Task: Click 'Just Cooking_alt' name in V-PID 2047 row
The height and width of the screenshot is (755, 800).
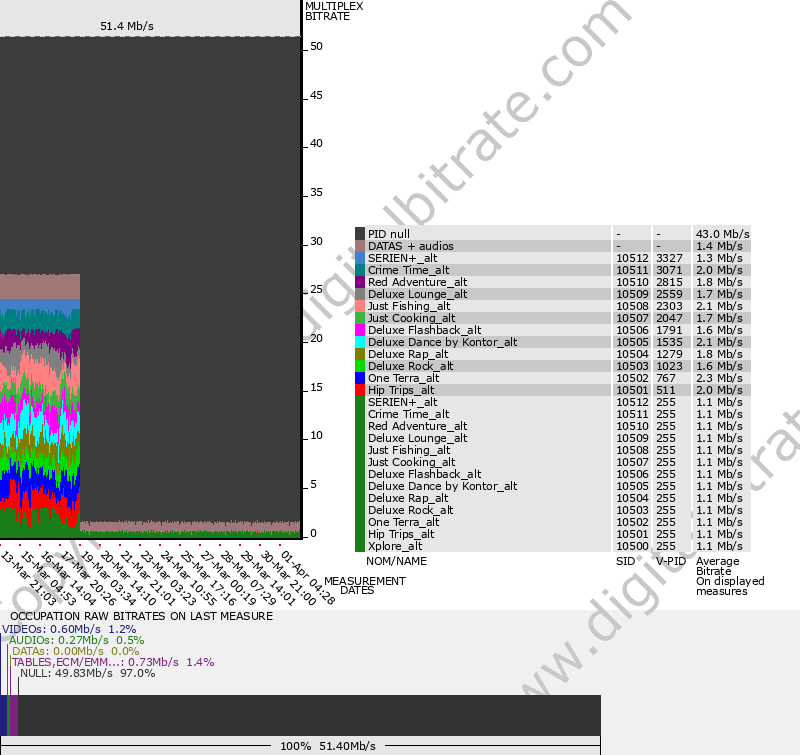Action: coord(412,318)
